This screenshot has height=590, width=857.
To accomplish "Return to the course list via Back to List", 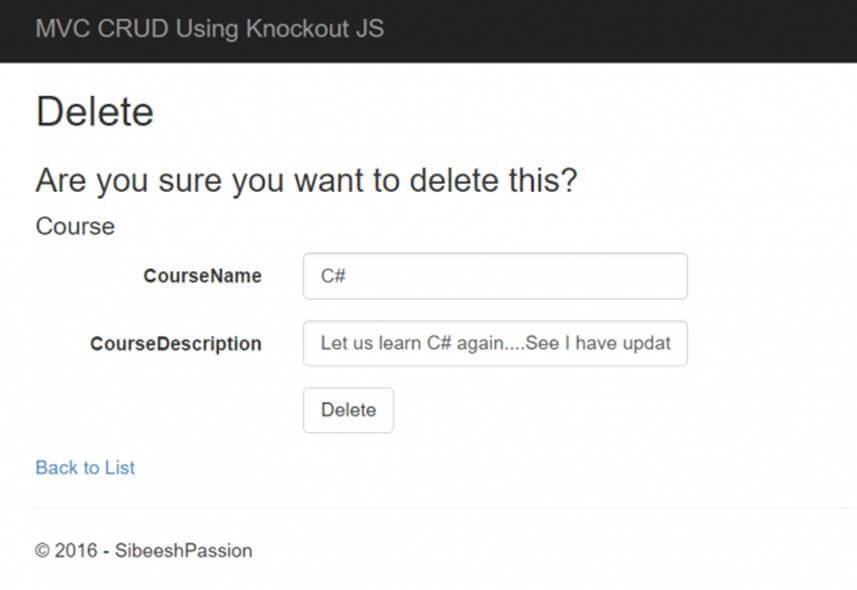I will 84,467.
